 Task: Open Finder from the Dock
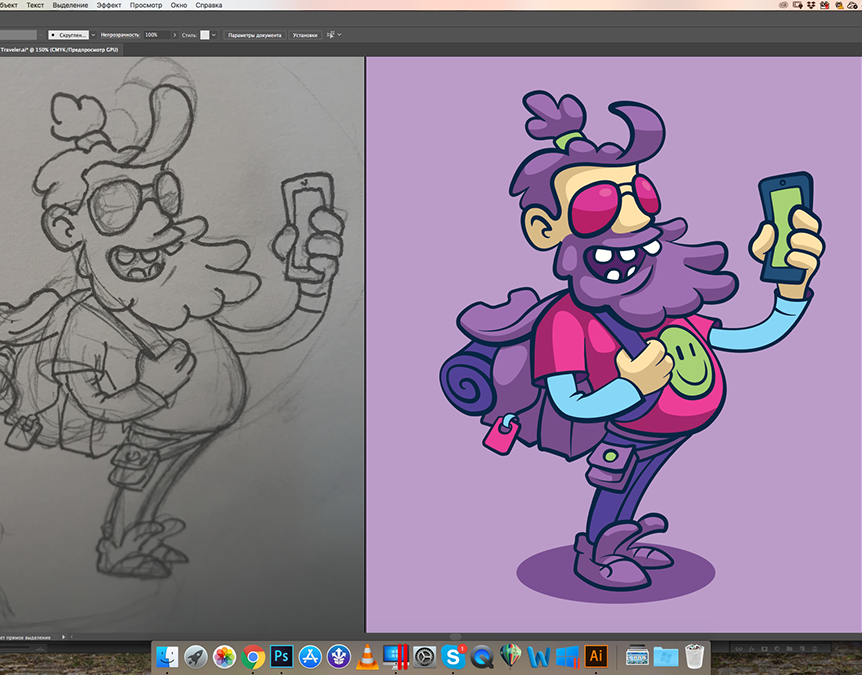coord(167,656)
